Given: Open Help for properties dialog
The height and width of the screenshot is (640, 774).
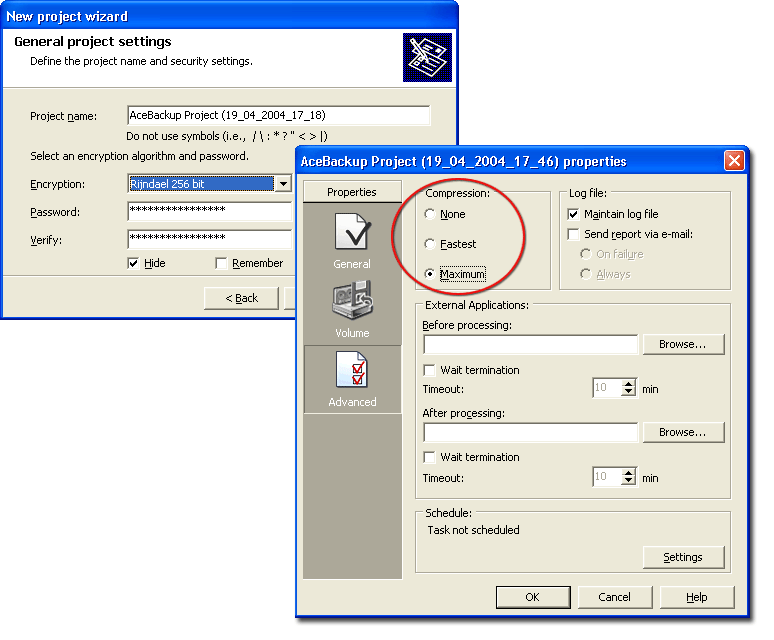Looking at the screenshot, I should [697, 597].
